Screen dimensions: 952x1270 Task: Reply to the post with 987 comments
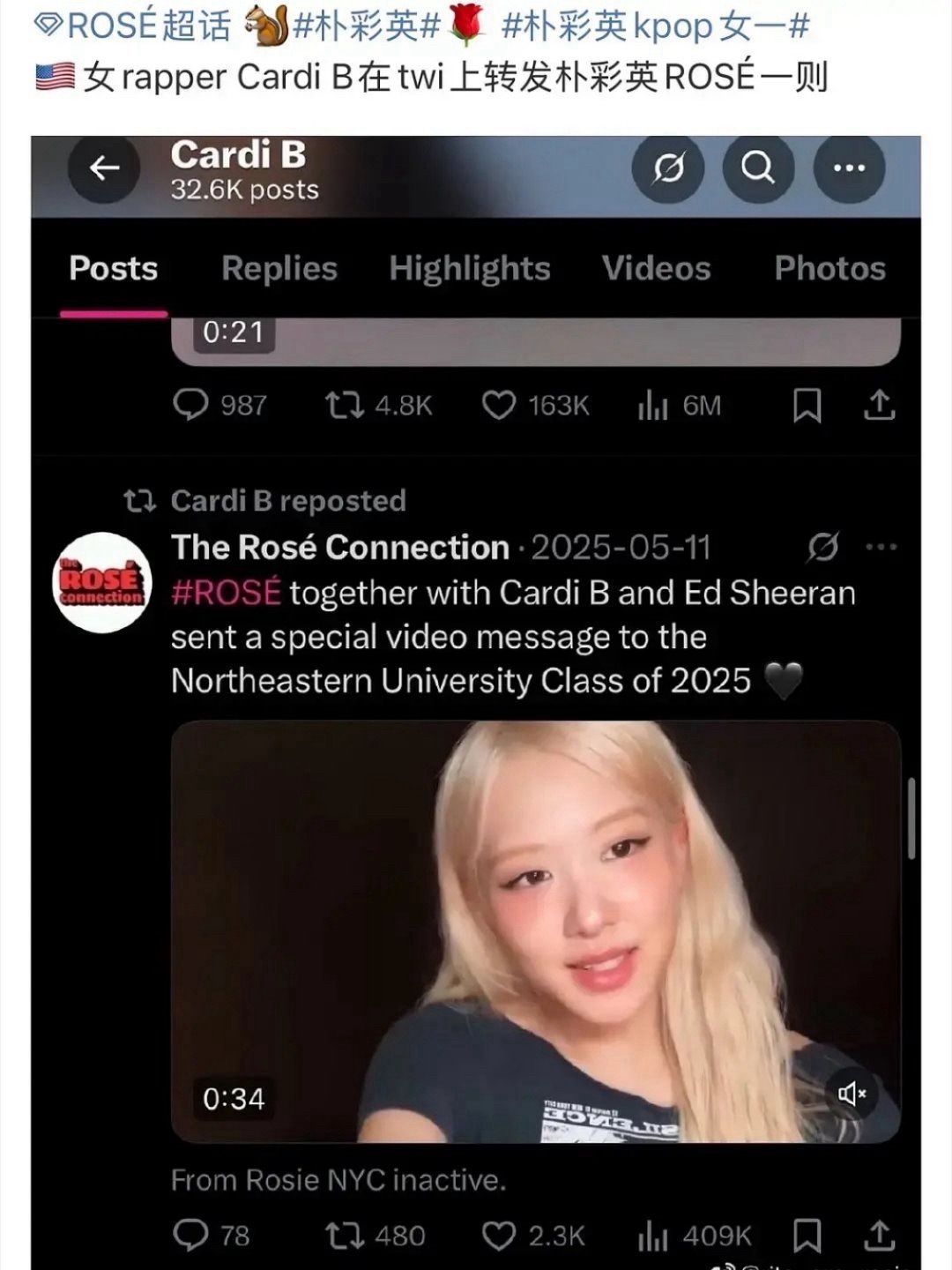click(x=190, y=405)
